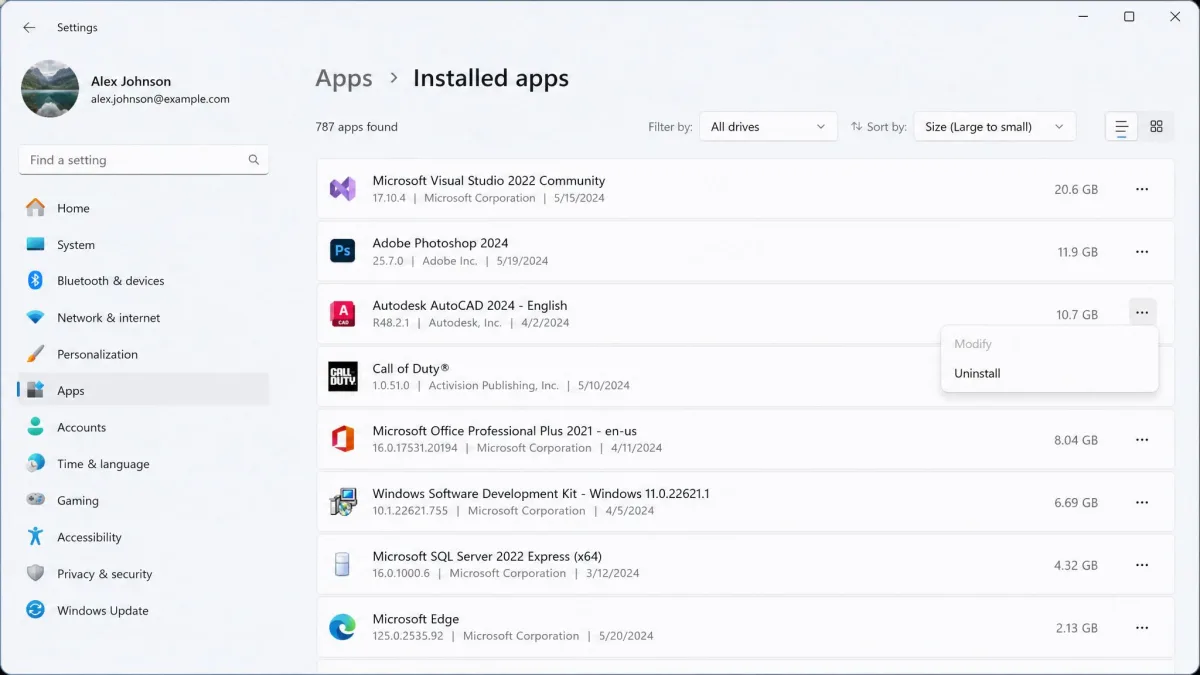This screenshot has width=1200, height=675.
Task: Open Privacy & security shield icon
Action: [x=36, y=574]
